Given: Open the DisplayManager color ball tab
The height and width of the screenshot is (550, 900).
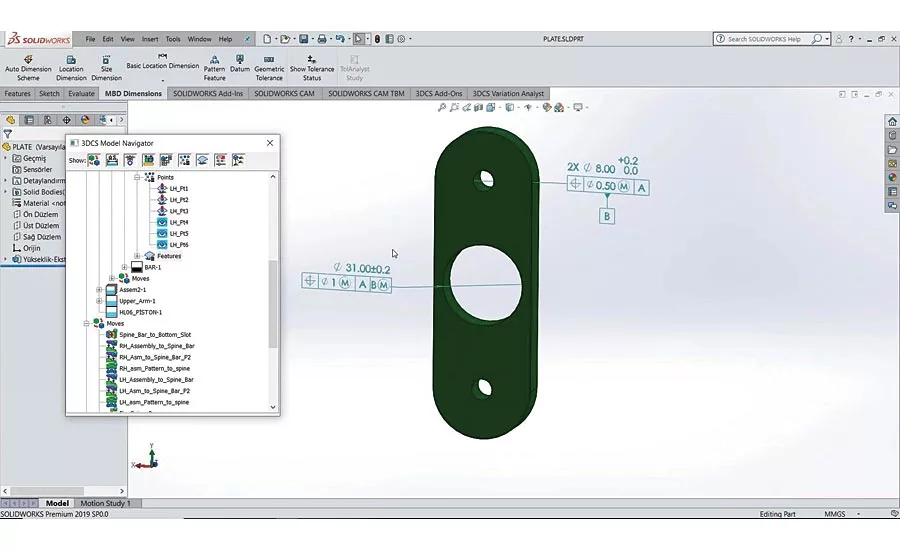Looking at the screenshot, I should (x=85, y=120).
